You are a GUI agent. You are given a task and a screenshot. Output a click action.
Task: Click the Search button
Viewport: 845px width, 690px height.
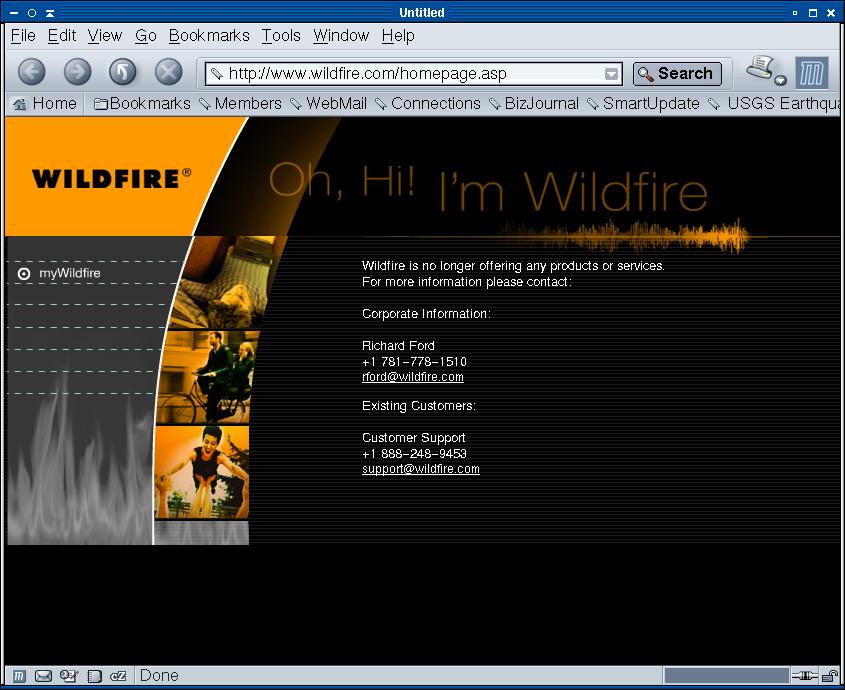[x=677, y=74]
